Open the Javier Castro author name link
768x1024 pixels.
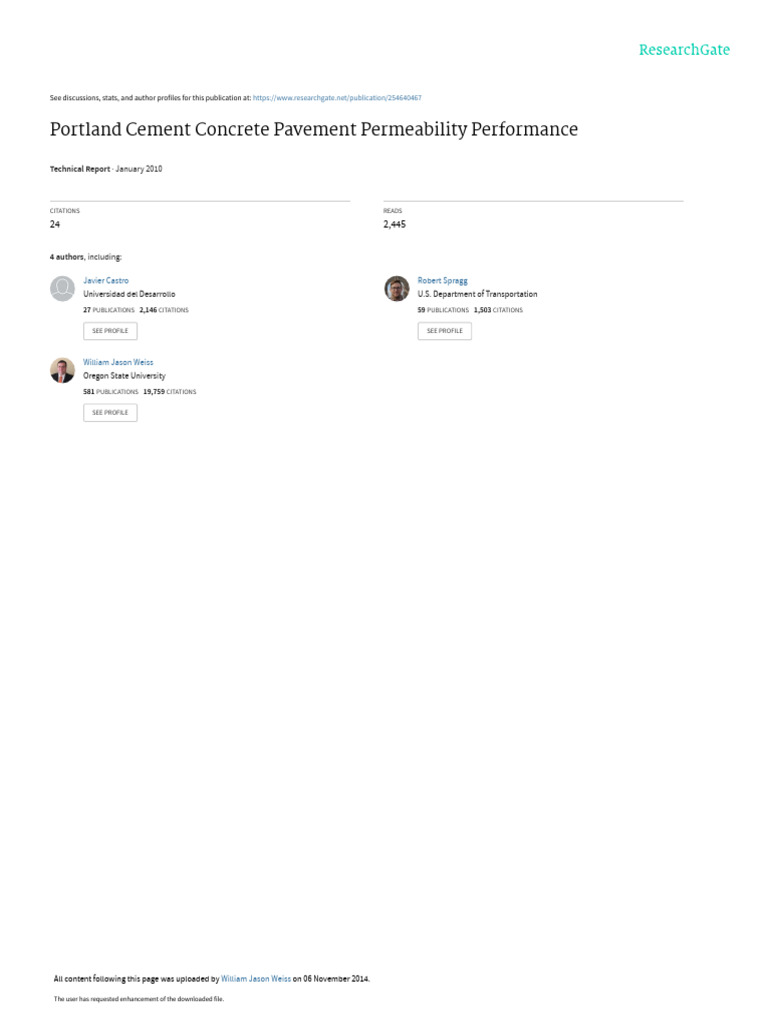(x=106, y=281)
